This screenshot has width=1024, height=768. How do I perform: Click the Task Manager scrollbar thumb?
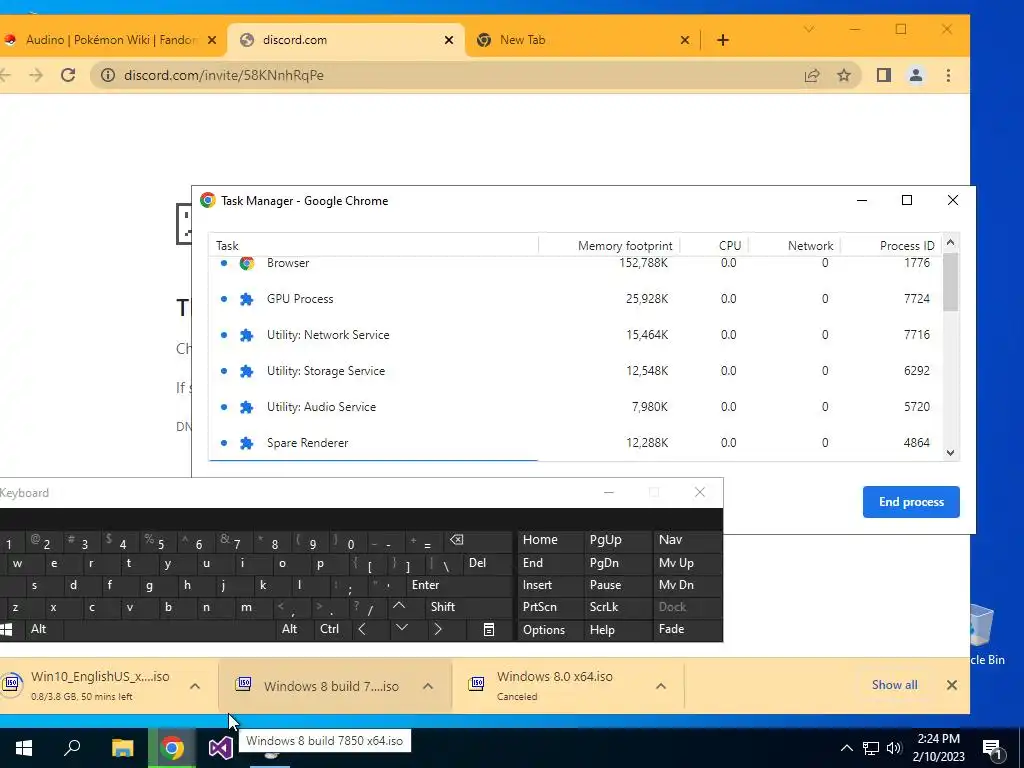point(950,283)
